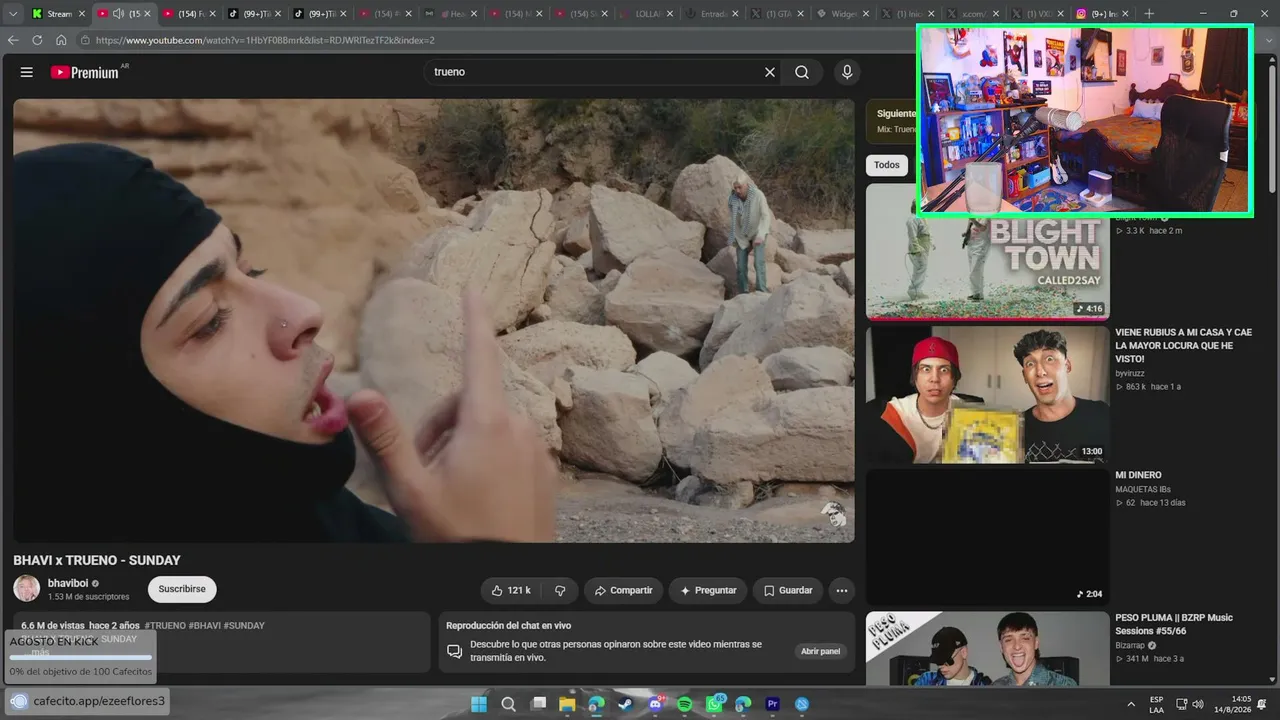Viewport: 1280px width, 720px height.
Task: Click the Preguntar button
Action: (x=708, y=590)
